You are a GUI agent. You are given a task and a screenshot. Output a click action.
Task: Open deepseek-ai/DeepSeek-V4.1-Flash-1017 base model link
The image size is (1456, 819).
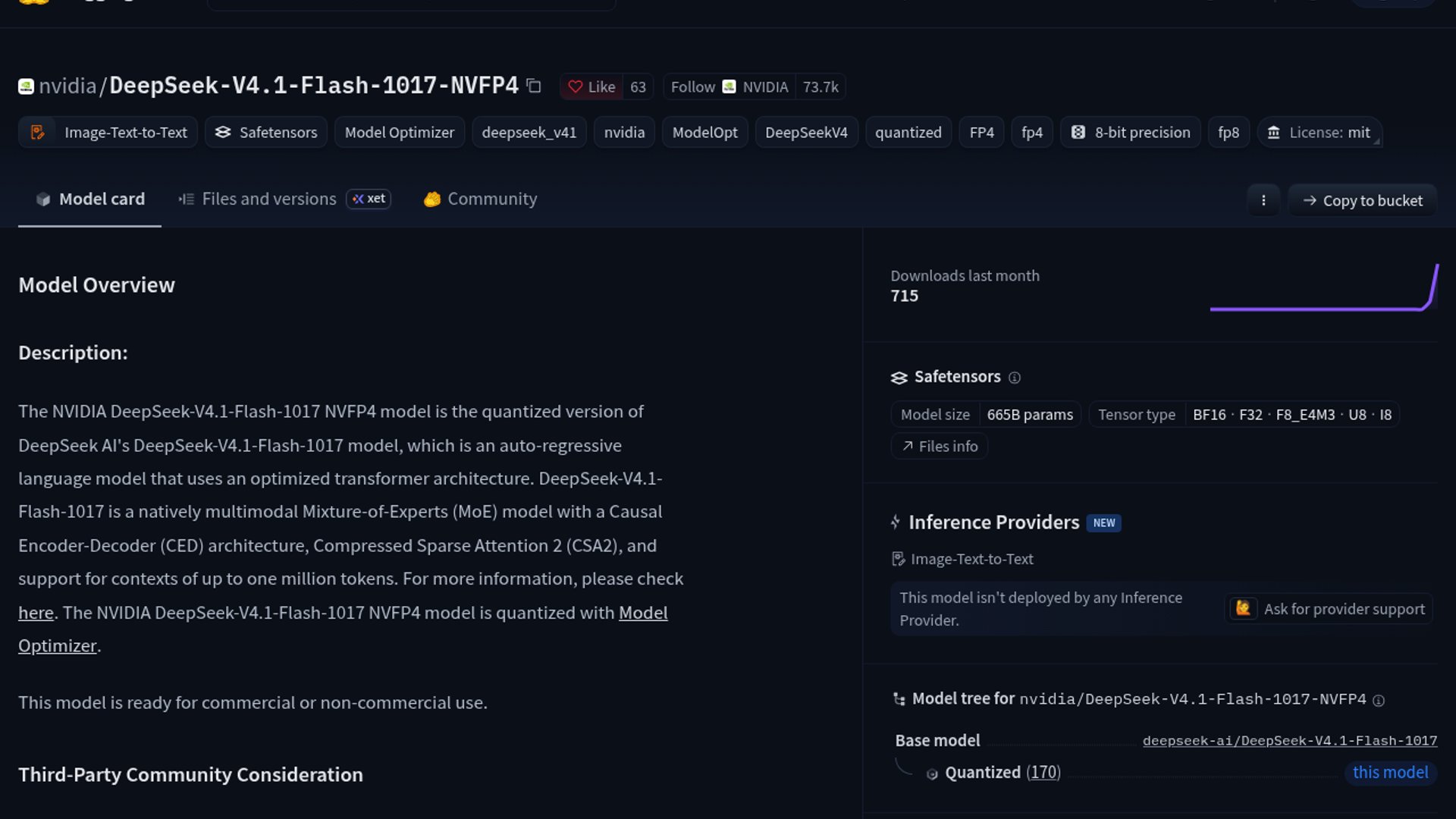coord(1290,741)
